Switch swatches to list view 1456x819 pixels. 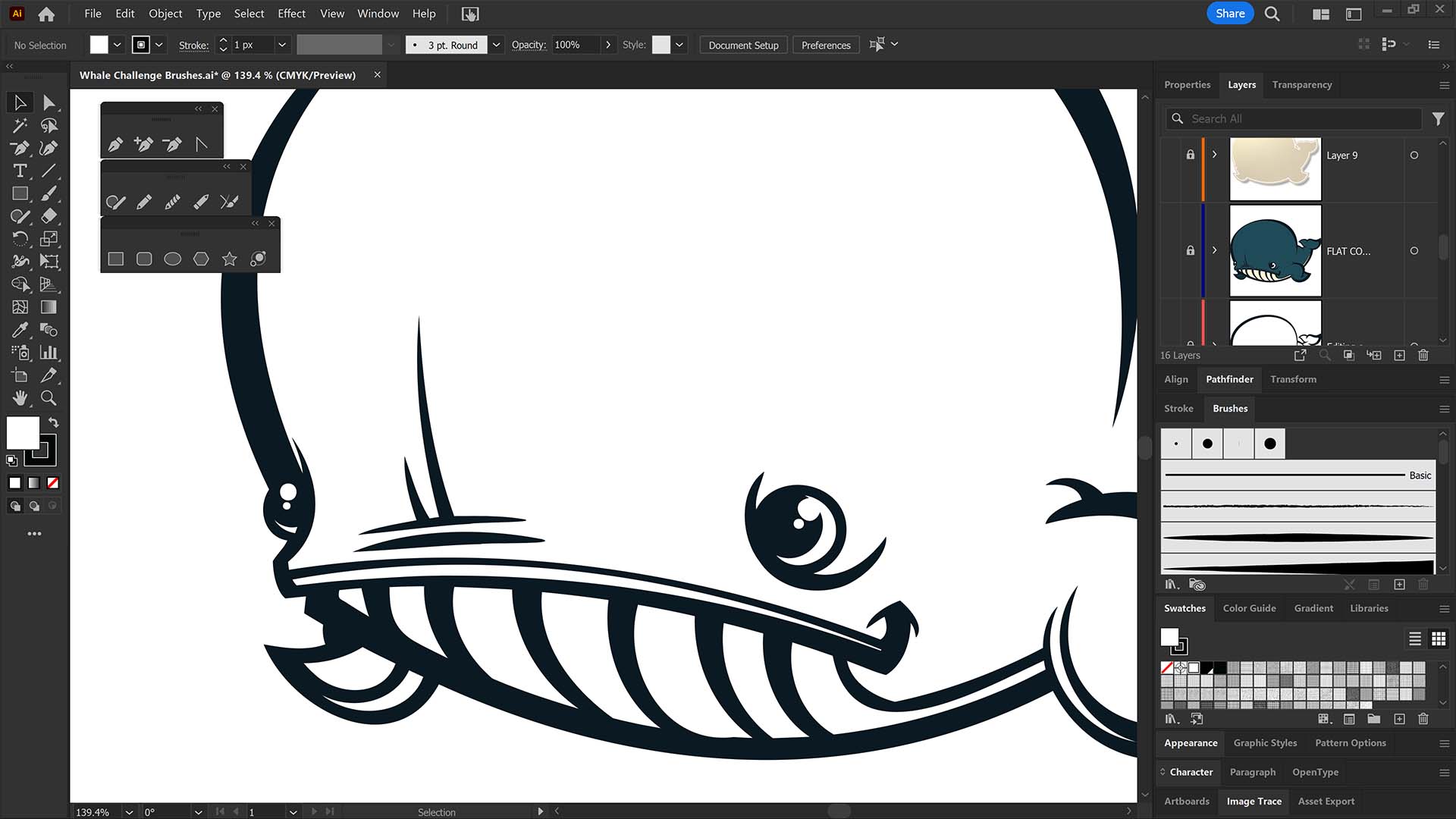pyautogui.click(x=1415, y=639)
